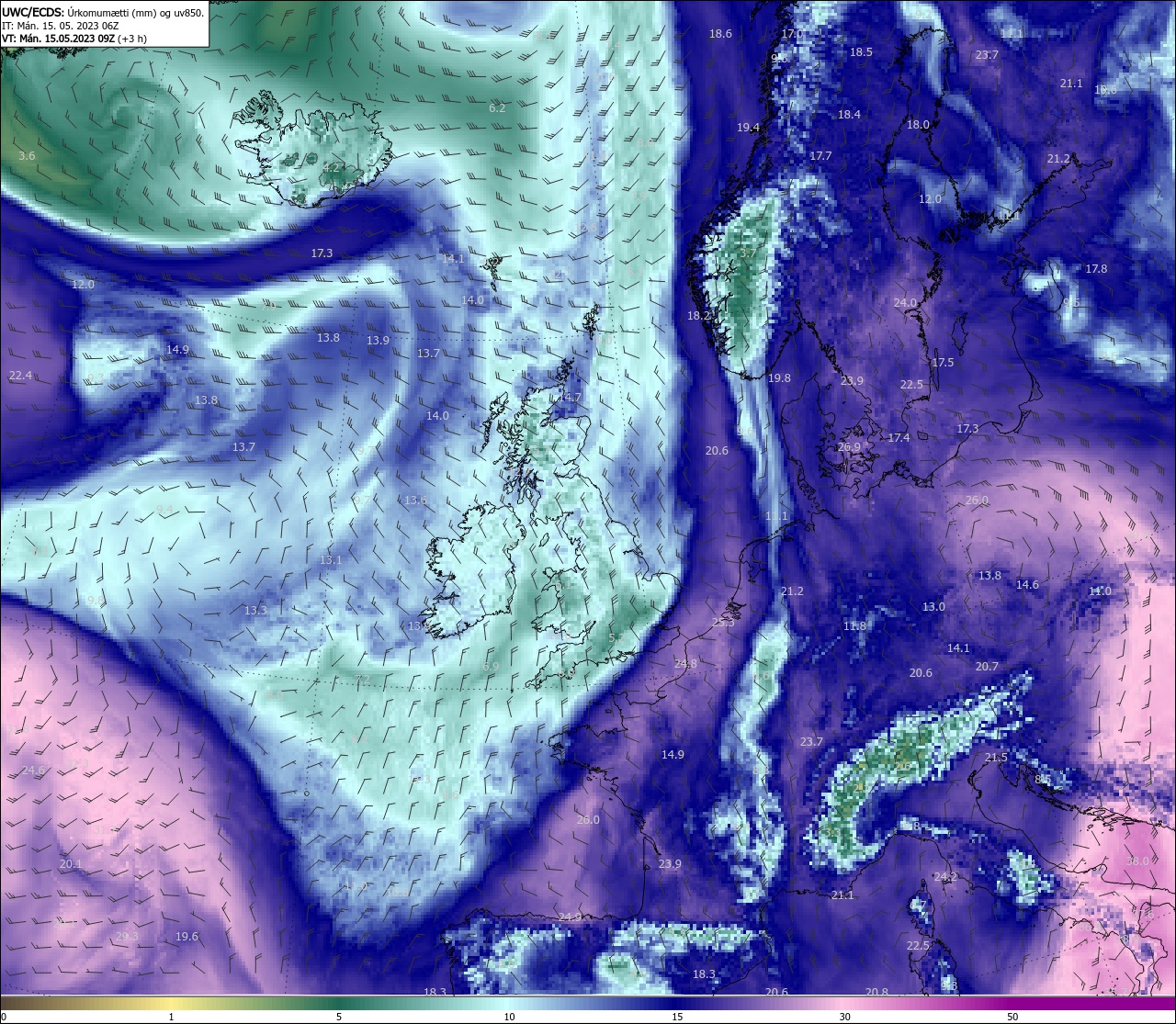Select the 17.4 value label
This screenshot has height=1024, width=1176.
[x=899, y=438]
